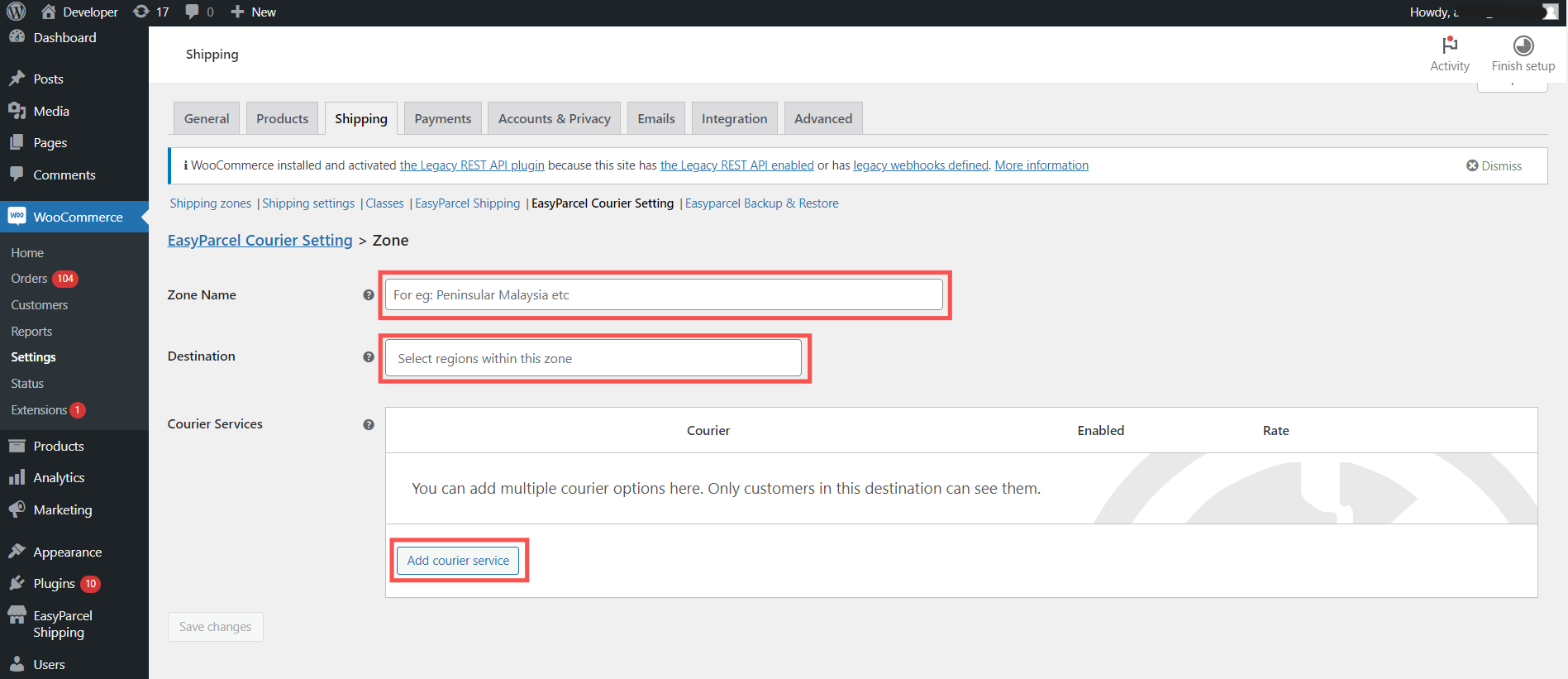Click the Save changes button
Viewport: 1568px width, 679px height.
[216, 627]
